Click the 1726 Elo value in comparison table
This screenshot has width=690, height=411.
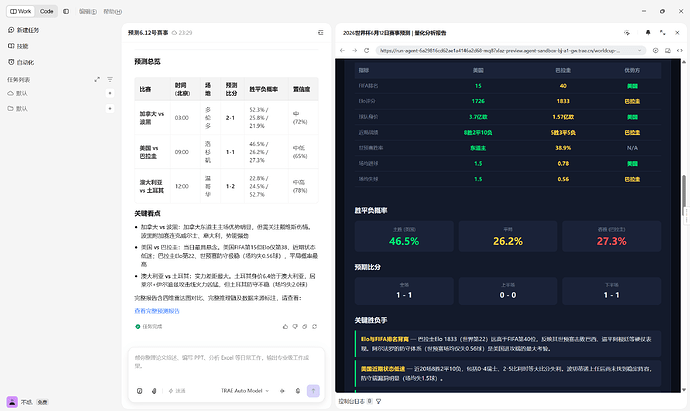[478, 101]
